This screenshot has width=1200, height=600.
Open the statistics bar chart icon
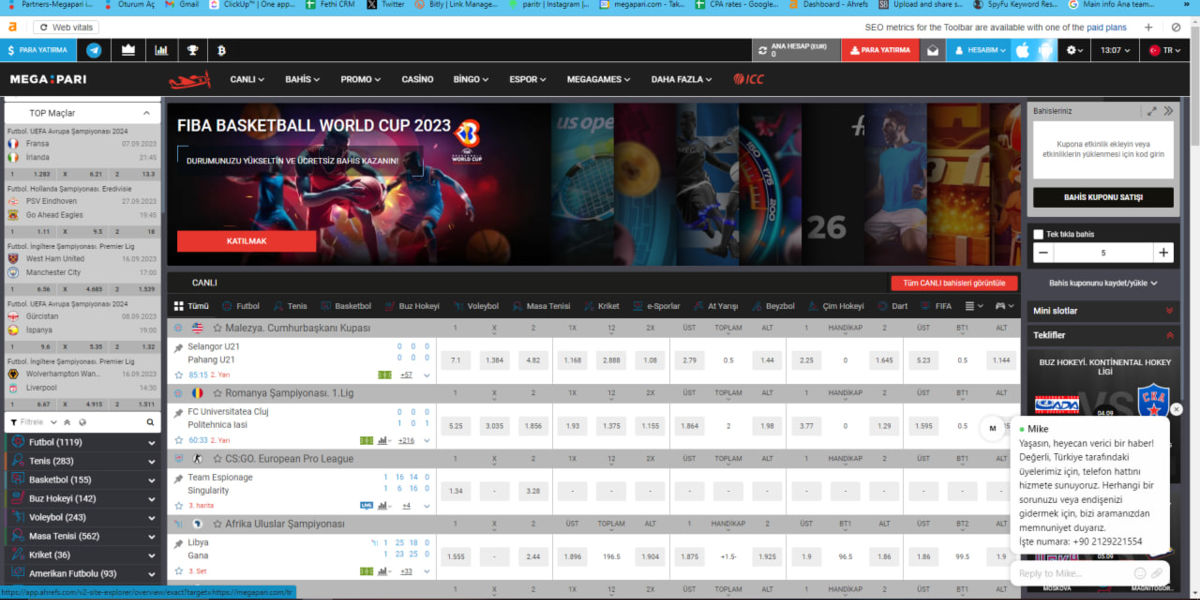(x=161, y=50)
